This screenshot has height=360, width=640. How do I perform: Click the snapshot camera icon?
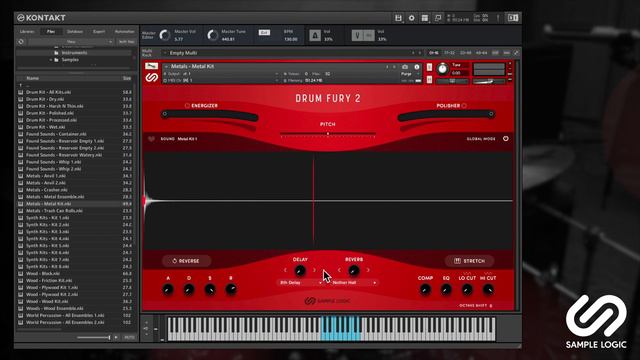point(405,67)
